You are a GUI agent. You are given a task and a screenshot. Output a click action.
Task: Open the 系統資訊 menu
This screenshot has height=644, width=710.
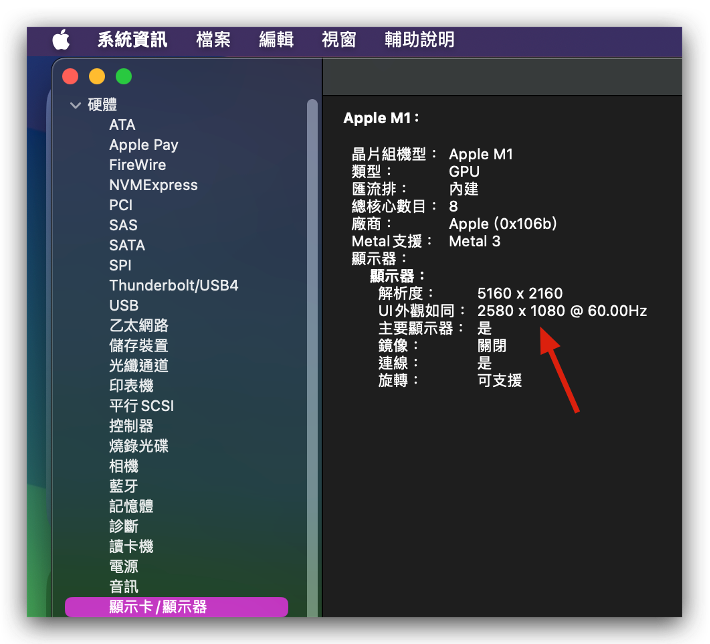pos(132,40)
